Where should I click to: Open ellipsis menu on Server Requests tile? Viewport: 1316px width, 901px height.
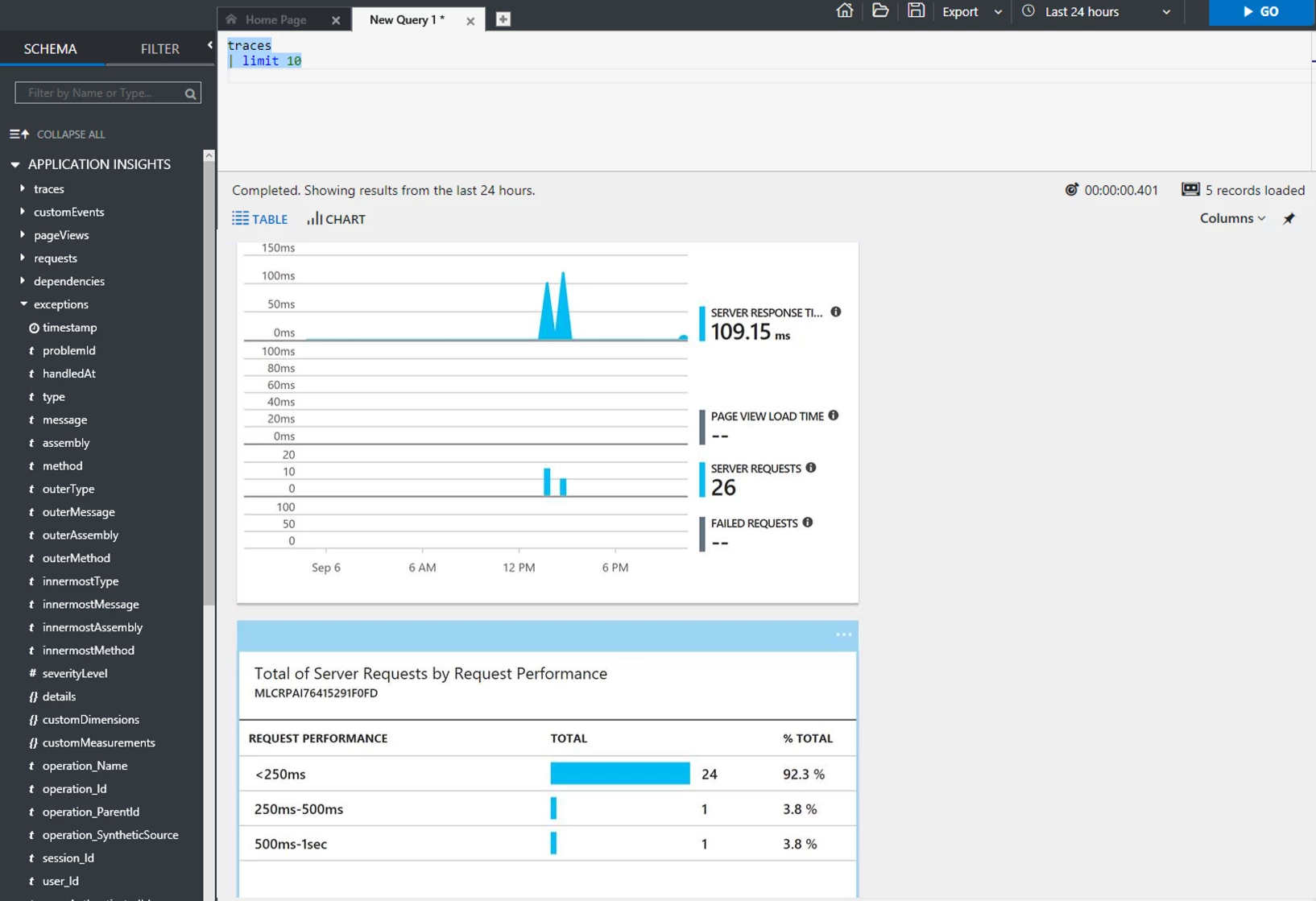(x=843, y=634)
